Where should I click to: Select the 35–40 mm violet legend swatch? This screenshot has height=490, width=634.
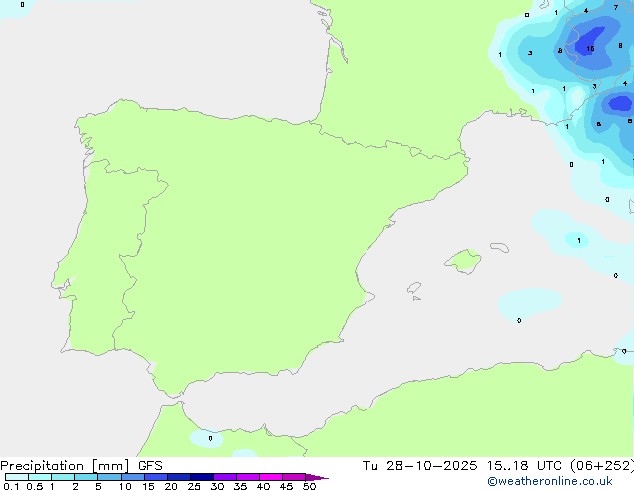(x=248, y=477)
